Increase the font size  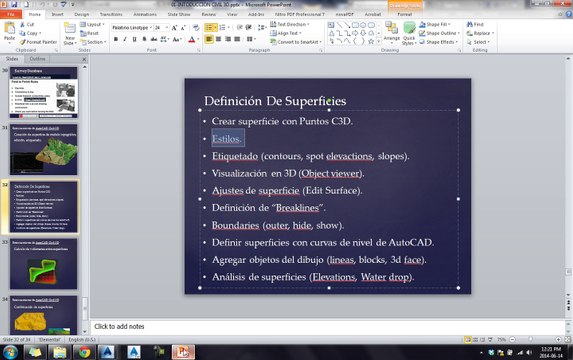[174, 28]
